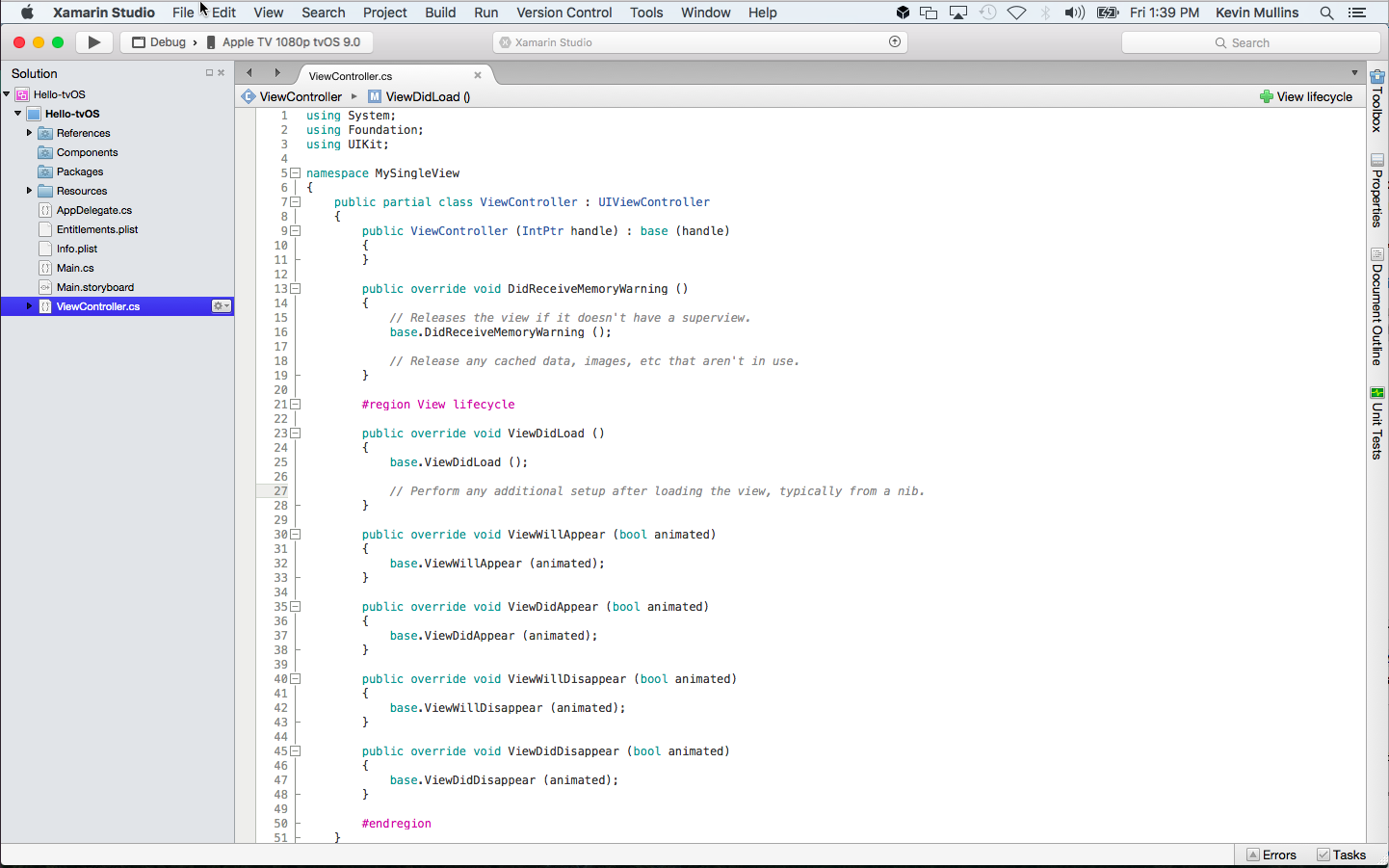Screen dimensions: 1389x868
Task: Open the Properties side panel
Action: [x=1376, y=191]
